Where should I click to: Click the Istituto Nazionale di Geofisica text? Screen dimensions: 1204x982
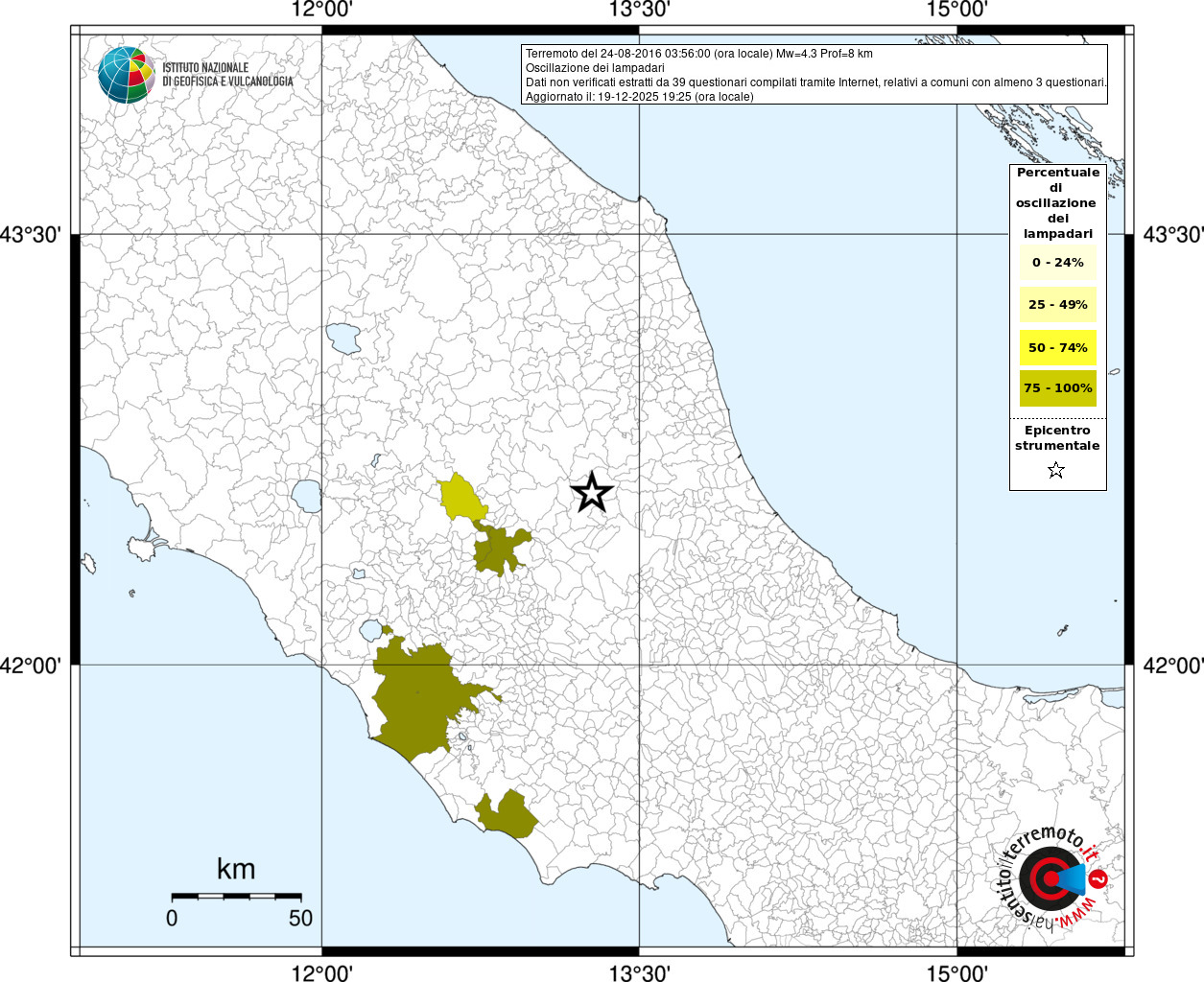pos(227,75)
